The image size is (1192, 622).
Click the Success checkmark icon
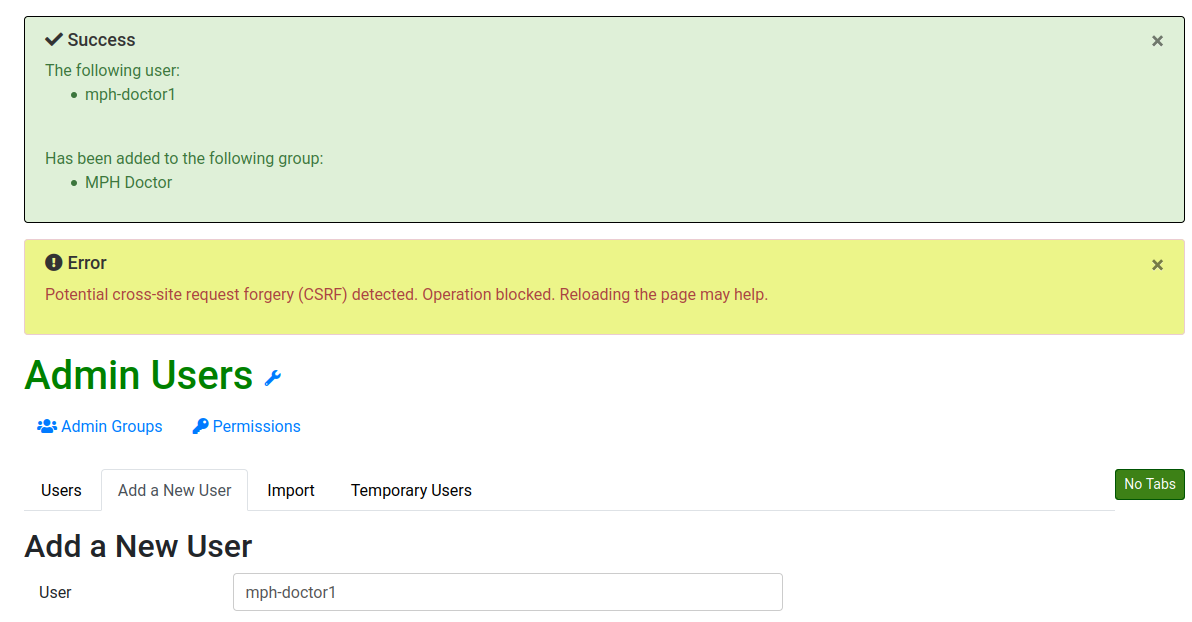[x=53, y=40]
